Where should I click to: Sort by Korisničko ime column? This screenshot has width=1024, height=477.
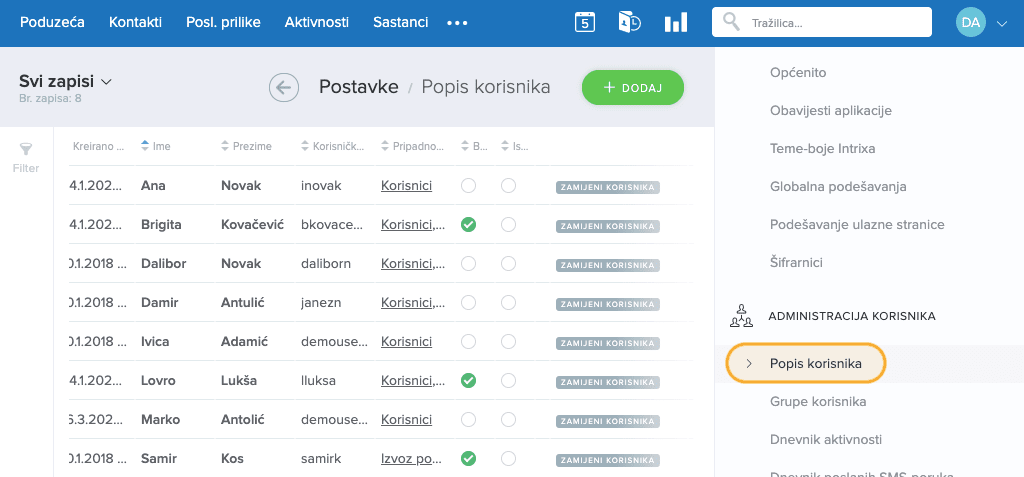click(332, 146)
